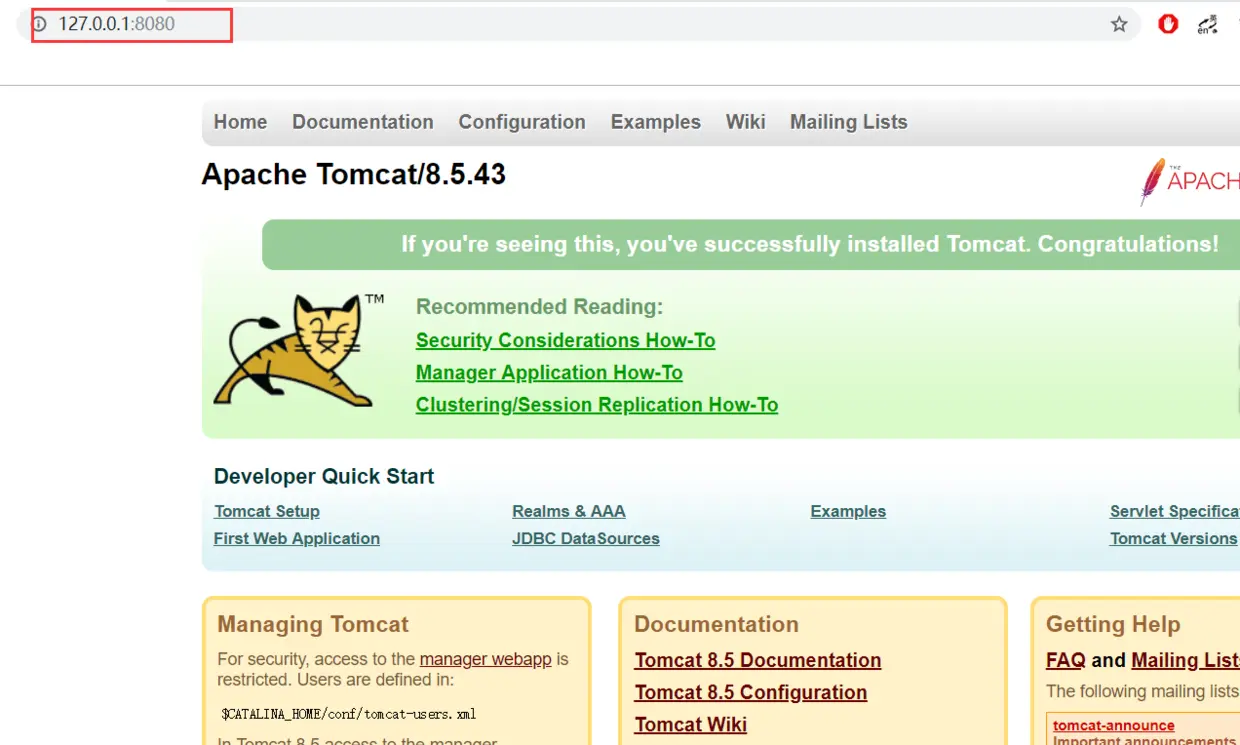
Task: Open the tomcat-announce mailing list link
Action: [1114, 725]
